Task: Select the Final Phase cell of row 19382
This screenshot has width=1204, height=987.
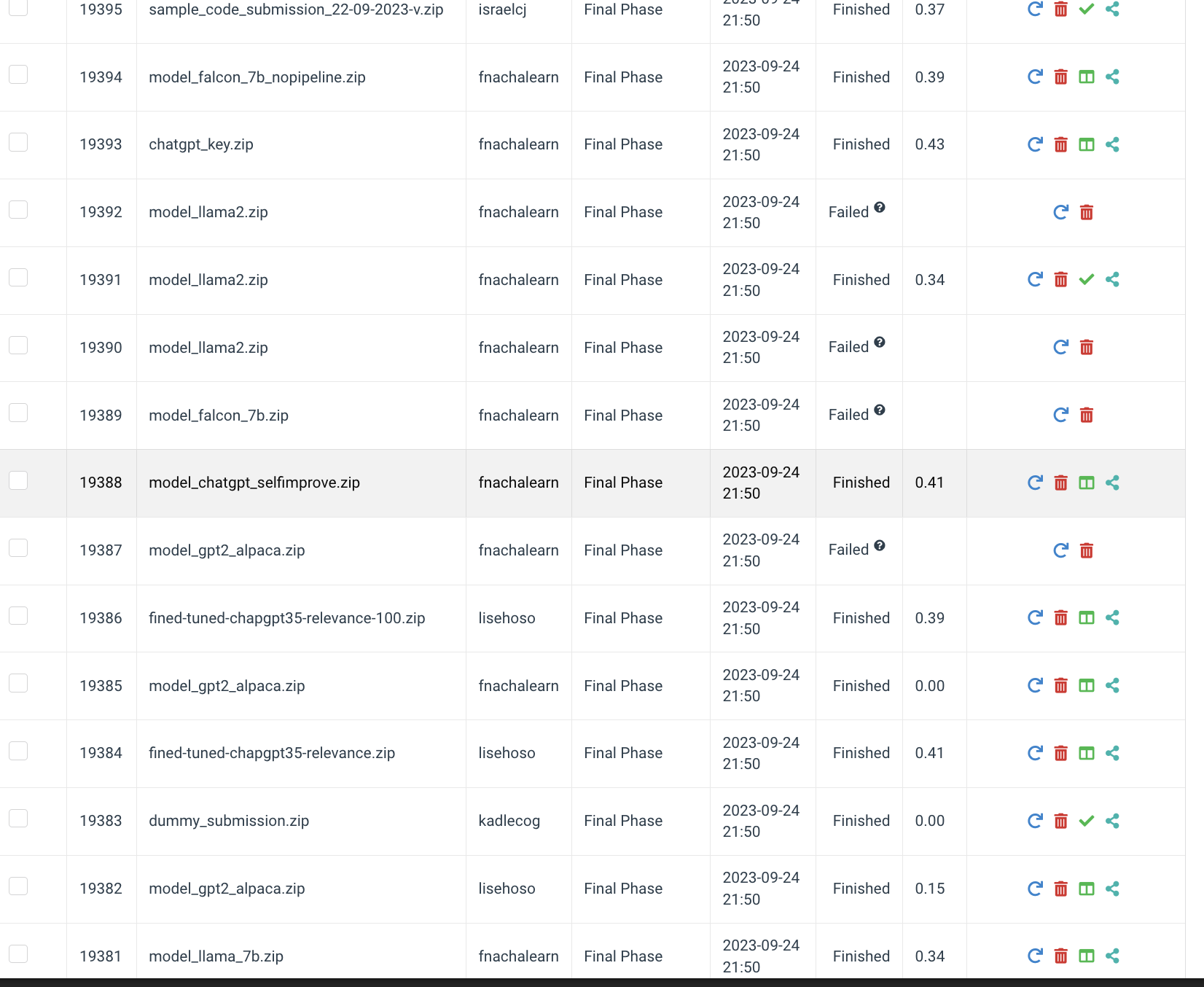Action: click(623, 889)
